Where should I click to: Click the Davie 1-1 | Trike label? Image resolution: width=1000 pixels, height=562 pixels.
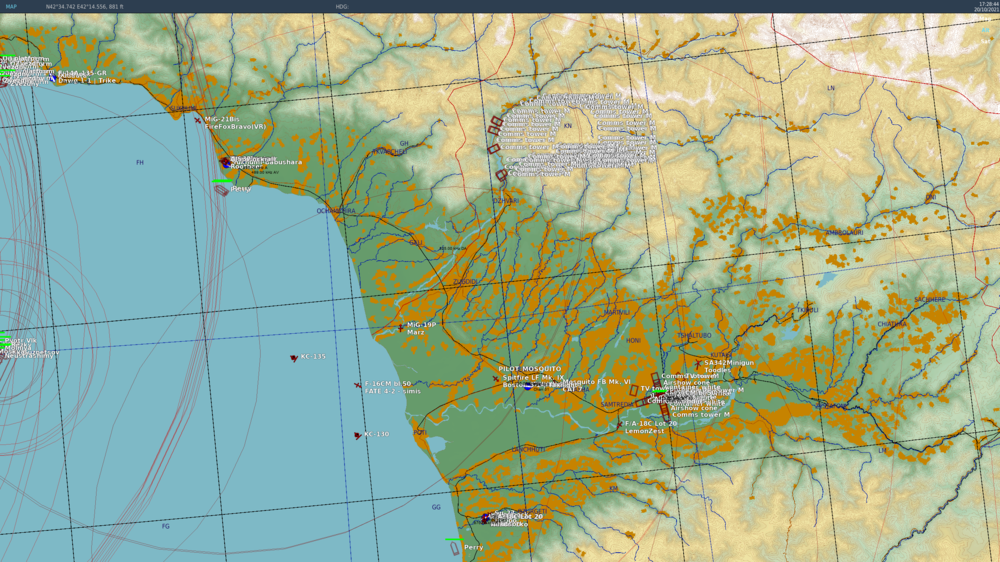click(87, 81)
